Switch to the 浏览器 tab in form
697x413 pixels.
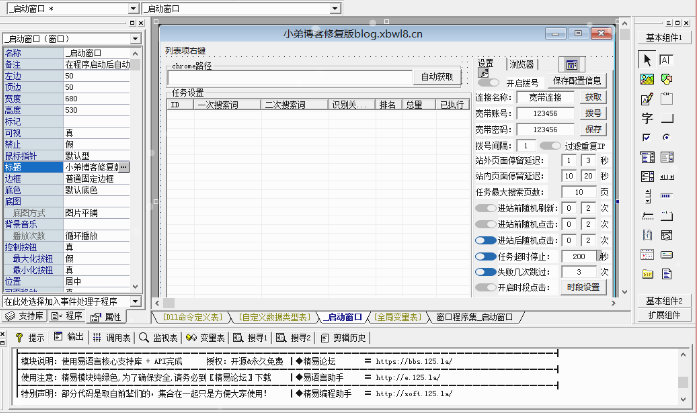click(522, 64)
